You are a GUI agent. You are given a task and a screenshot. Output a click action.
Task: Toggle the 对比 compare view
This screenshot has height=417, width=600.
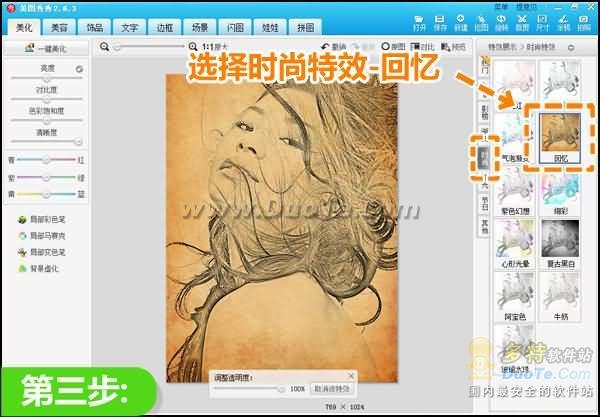(x=422, y=47)
